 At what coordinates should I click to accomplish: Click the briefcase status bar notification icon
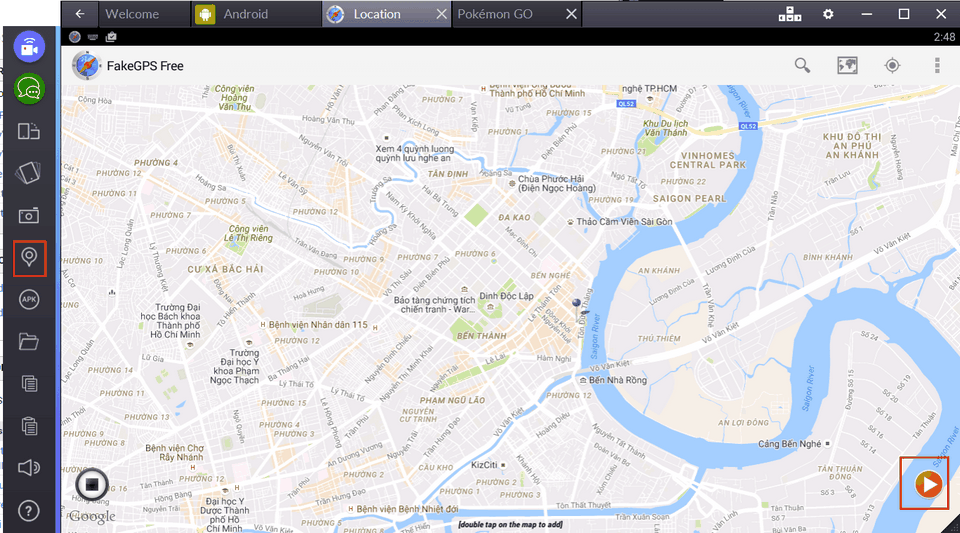tap(111, 37)
